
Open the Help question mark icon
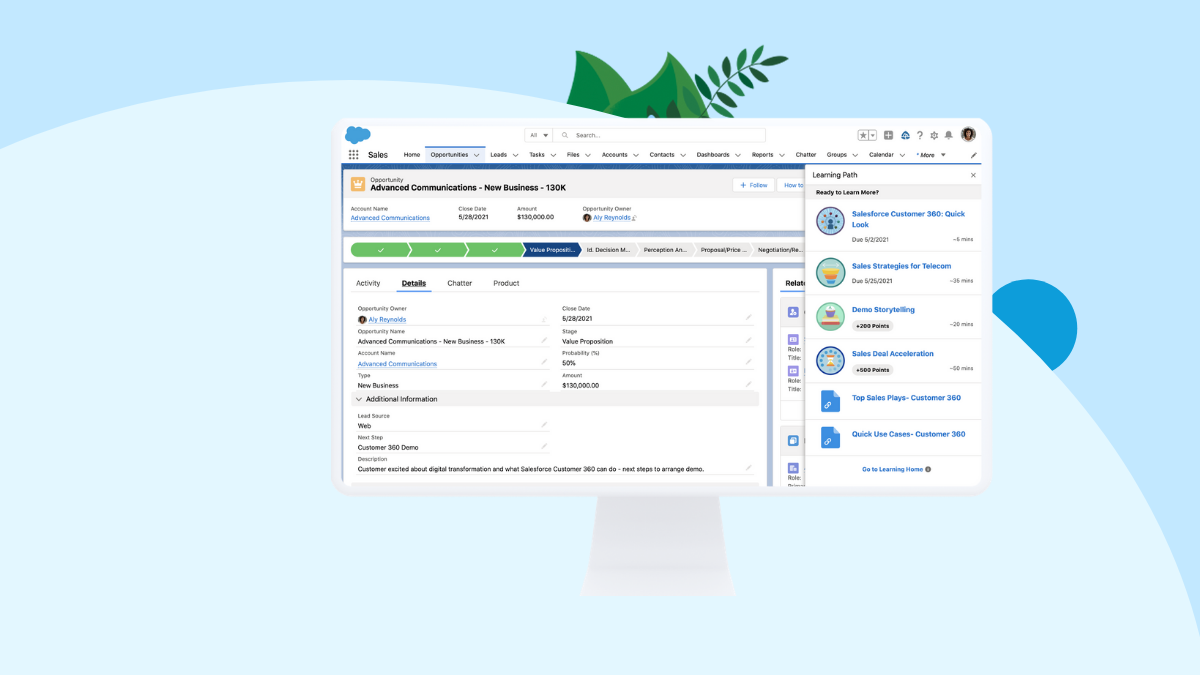(920, 135)
